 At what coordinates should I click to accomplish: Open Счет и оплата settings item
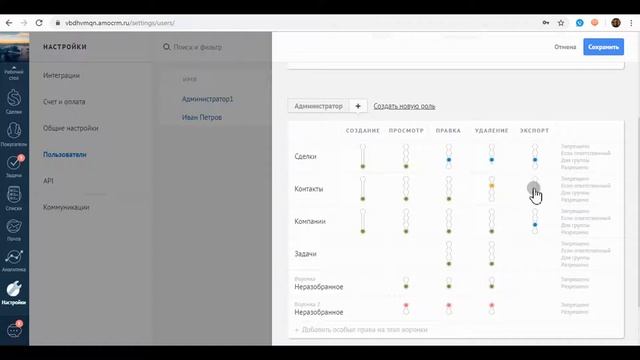tap(64, 102)
